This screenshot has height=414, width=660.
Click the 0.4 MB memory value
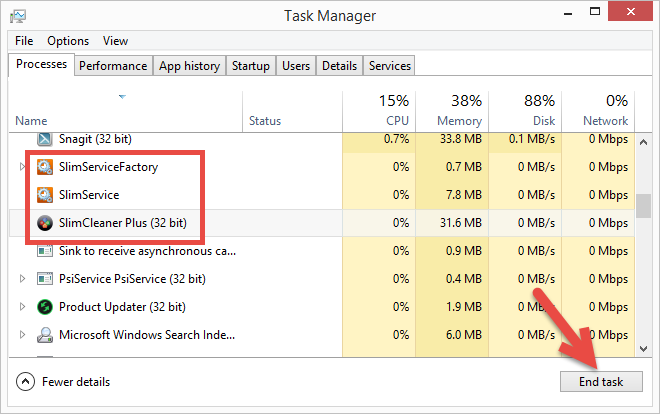click(x=463, y=279)
